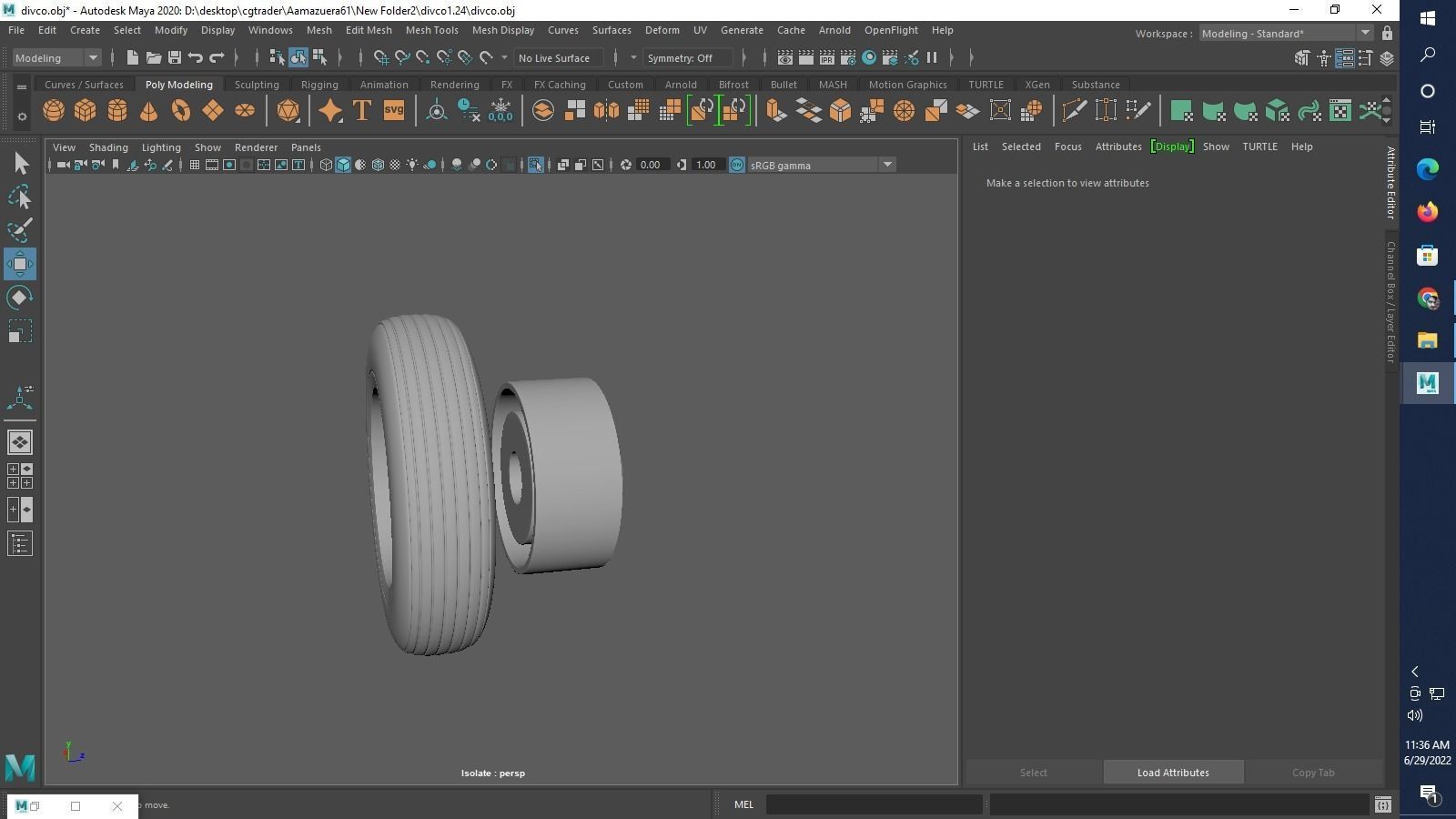Click the Select button in Attribute Editor
The width and height of the screenshot is (1456, 819).
(x=1033, y=773)
